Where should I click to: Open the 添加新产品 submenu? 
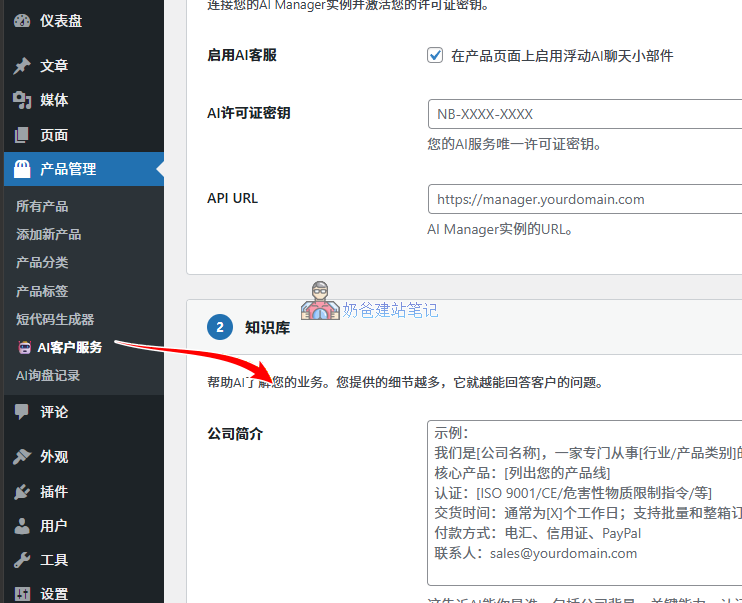(x=49, y=234)
